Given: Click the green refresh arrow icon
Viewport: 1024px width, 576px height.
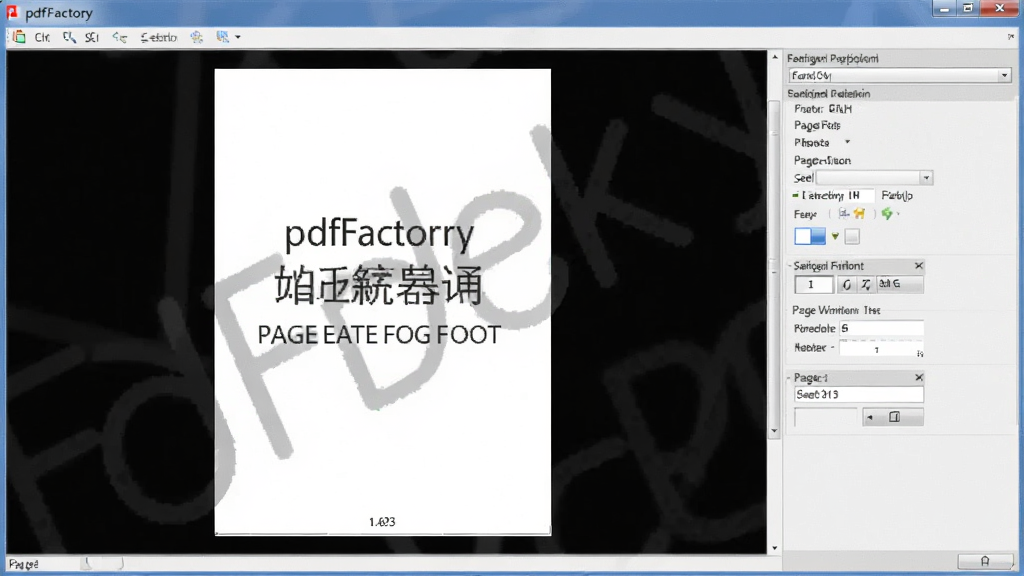Looking at the screenshot, I should (x=887, y=214).
